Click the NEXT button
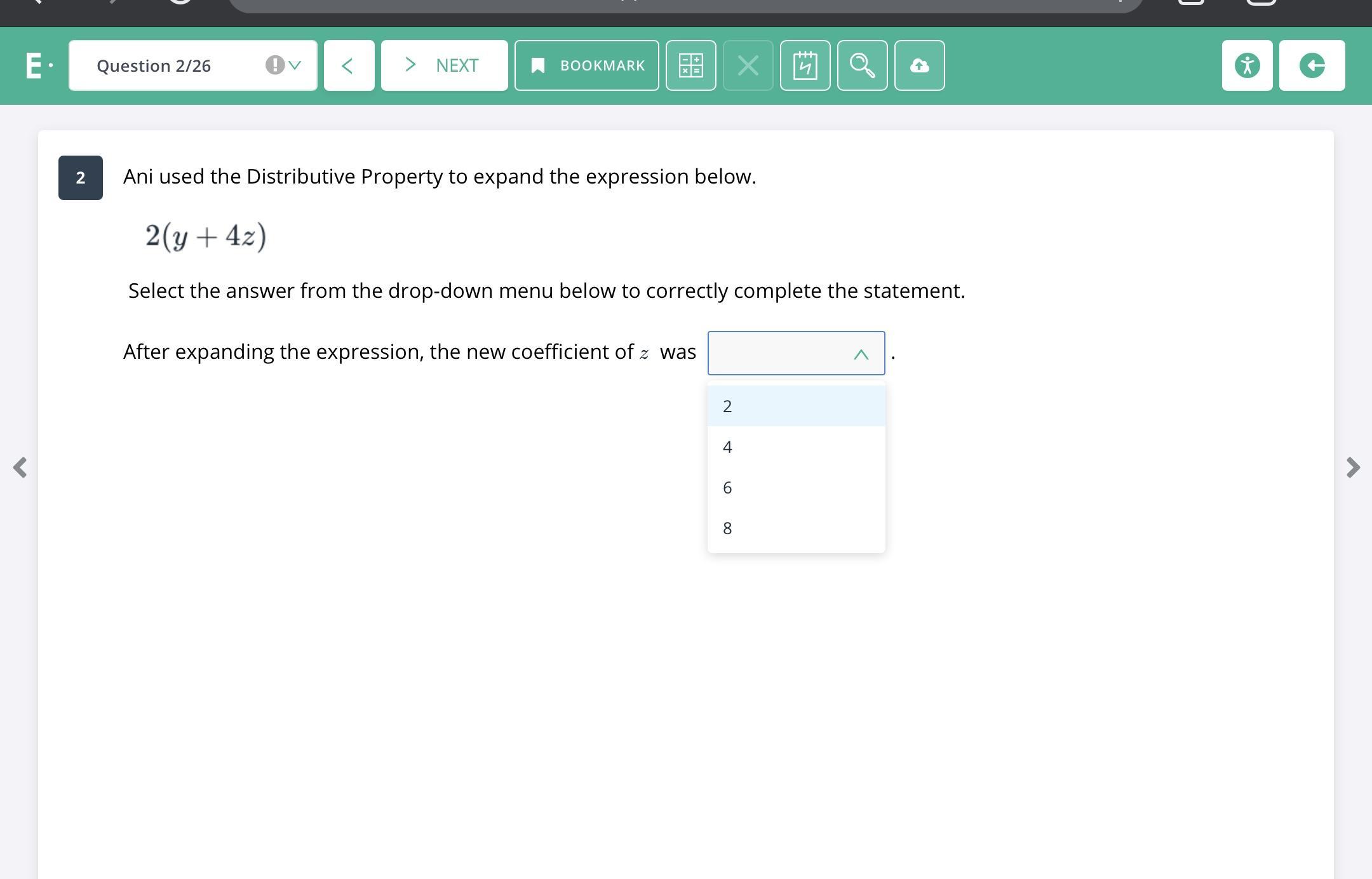The height and width of the screenshot is (879, 1372). point(444,65)
